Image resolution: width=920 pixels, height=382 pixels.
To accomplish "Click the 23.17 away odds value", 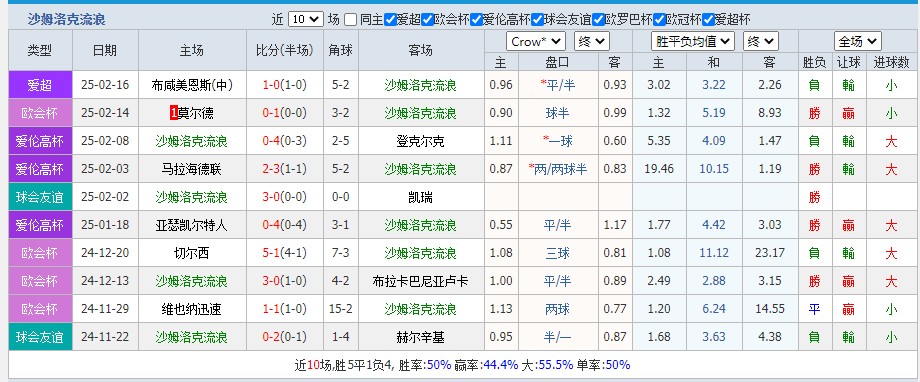I will (x=770, y=253).
